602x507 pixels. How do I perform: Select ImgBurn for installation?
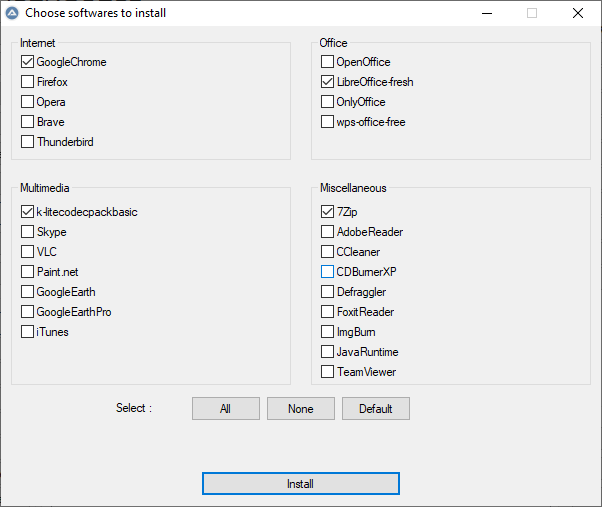pos(327,331)
